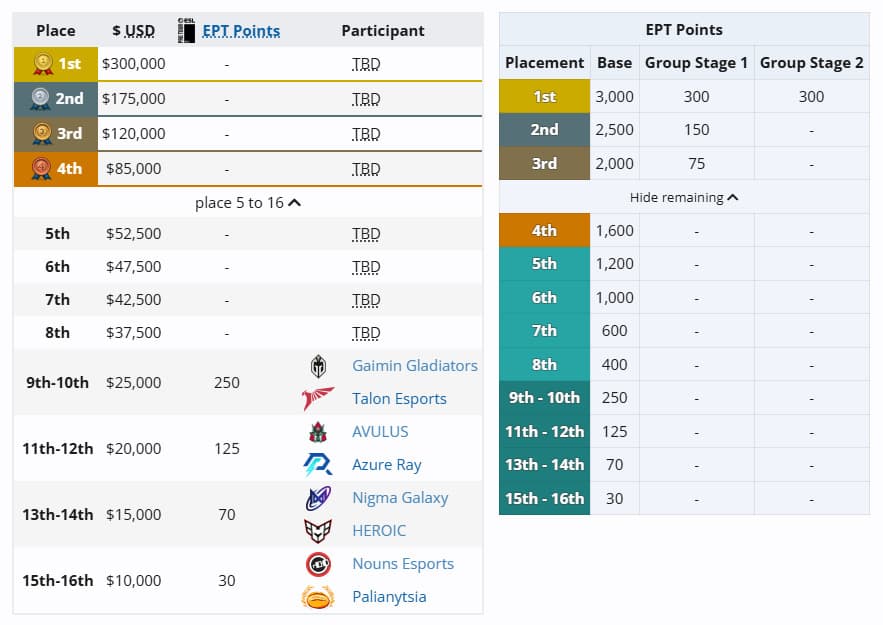Viewport: 883px width, 625px height.
Task: Click the '$ USD' column header
Action: point(133,30)
